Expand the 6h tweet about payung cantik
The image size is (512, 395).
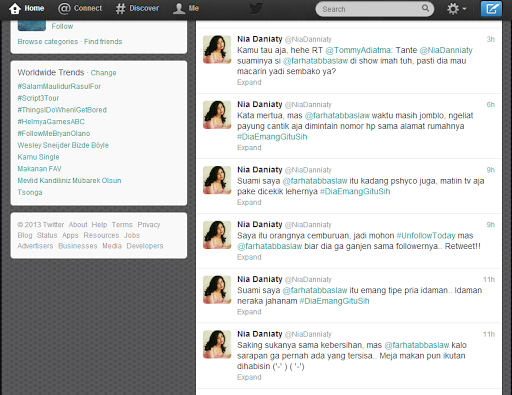(249, 148)
